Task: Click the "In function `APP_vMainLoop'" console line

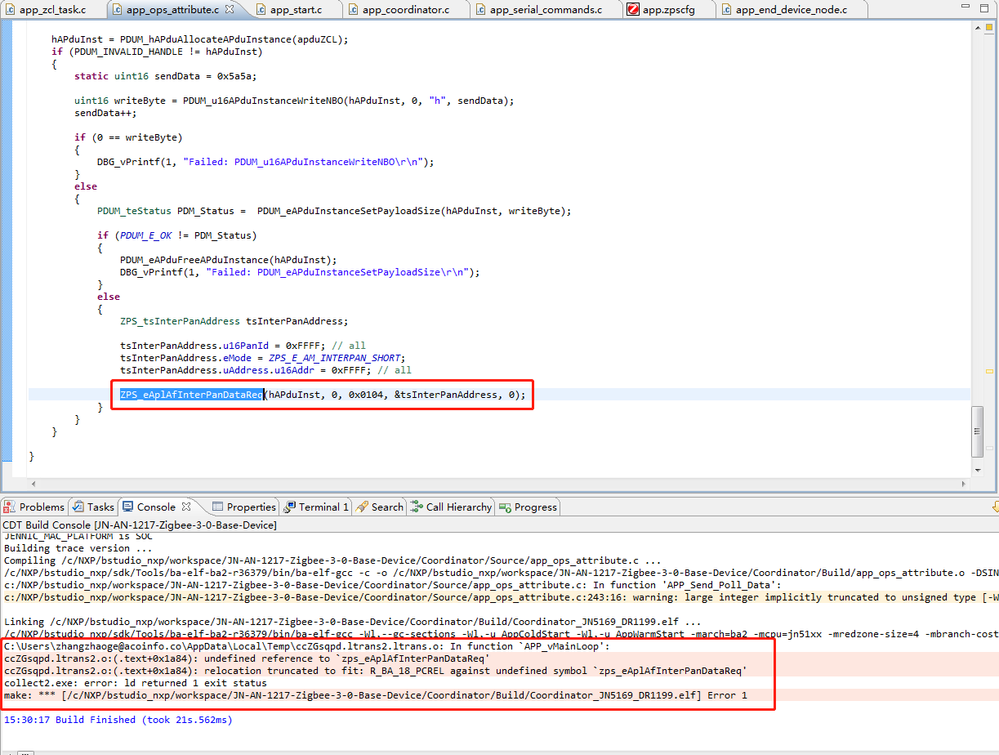Action: (x=306, y=646)
